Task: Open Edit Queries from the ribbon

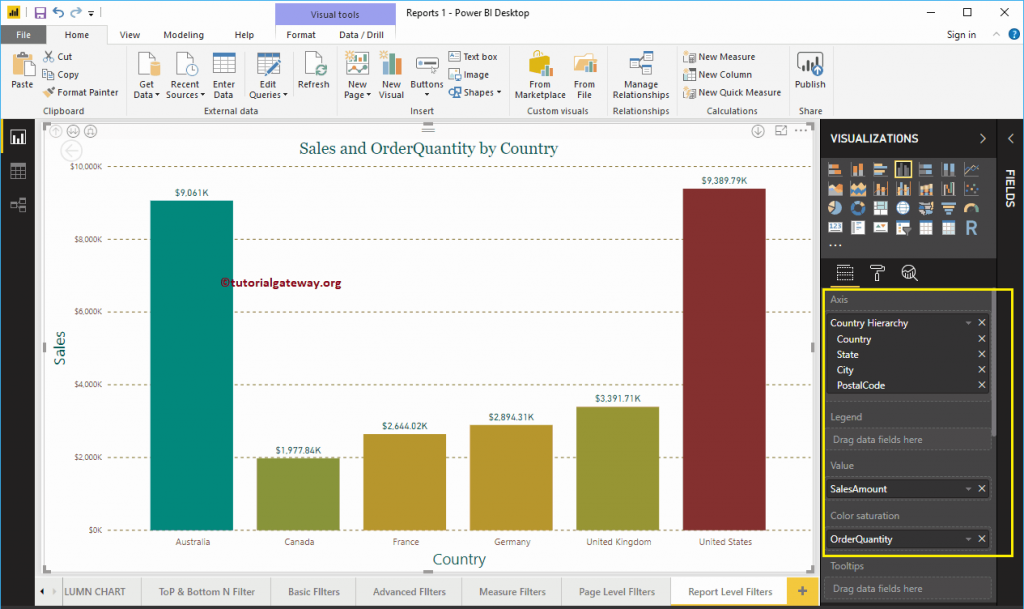Action: coord(267,72)
